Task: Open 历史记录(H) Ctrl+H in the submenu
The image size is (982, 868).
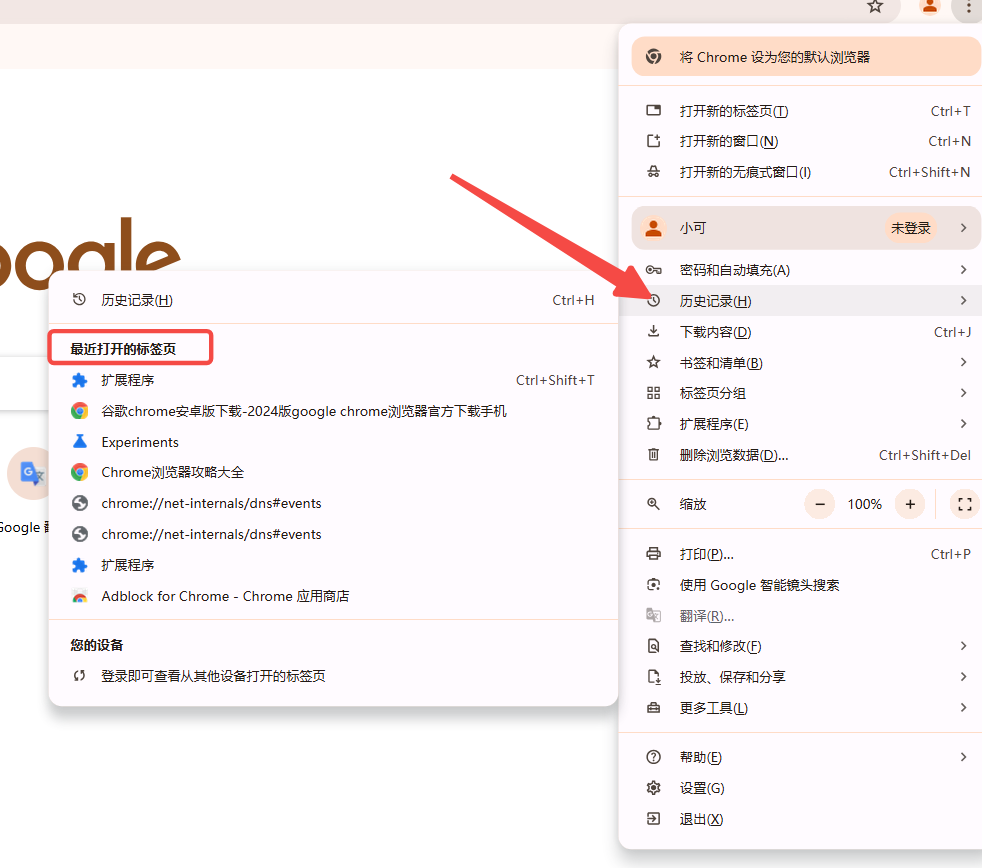Action: coord(333,300)
